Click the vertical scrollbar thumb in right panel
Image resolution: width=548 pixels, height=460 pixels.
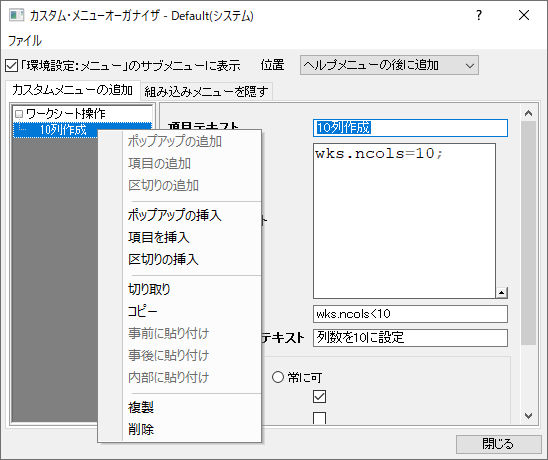(528, 233)
